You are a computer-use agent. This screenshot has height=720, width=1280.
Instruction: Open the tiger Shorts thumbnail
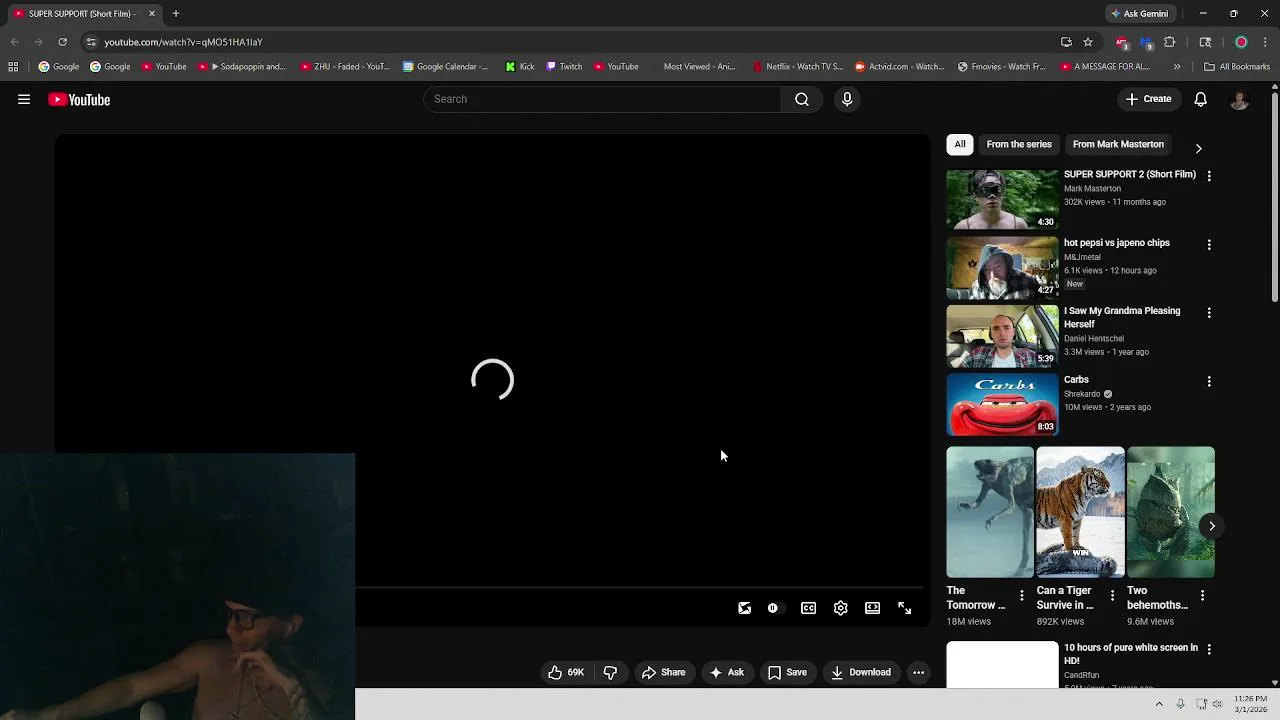pos(1080,512)
